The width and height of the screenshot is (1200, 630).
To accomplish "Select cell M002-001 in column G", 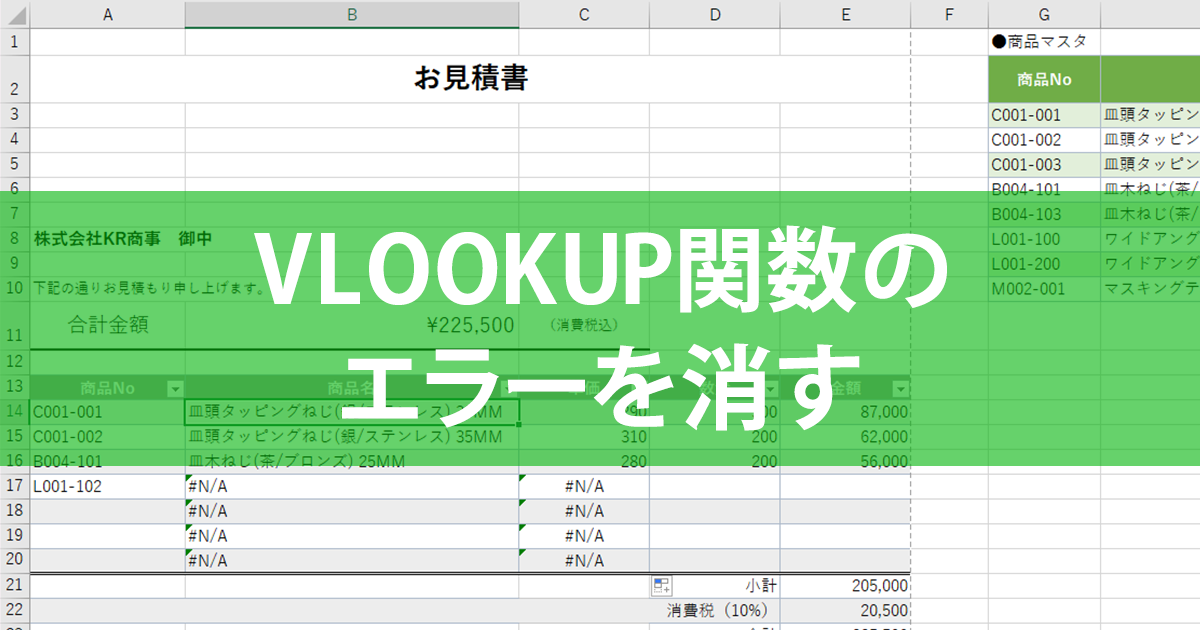I will click(1044, 289).
